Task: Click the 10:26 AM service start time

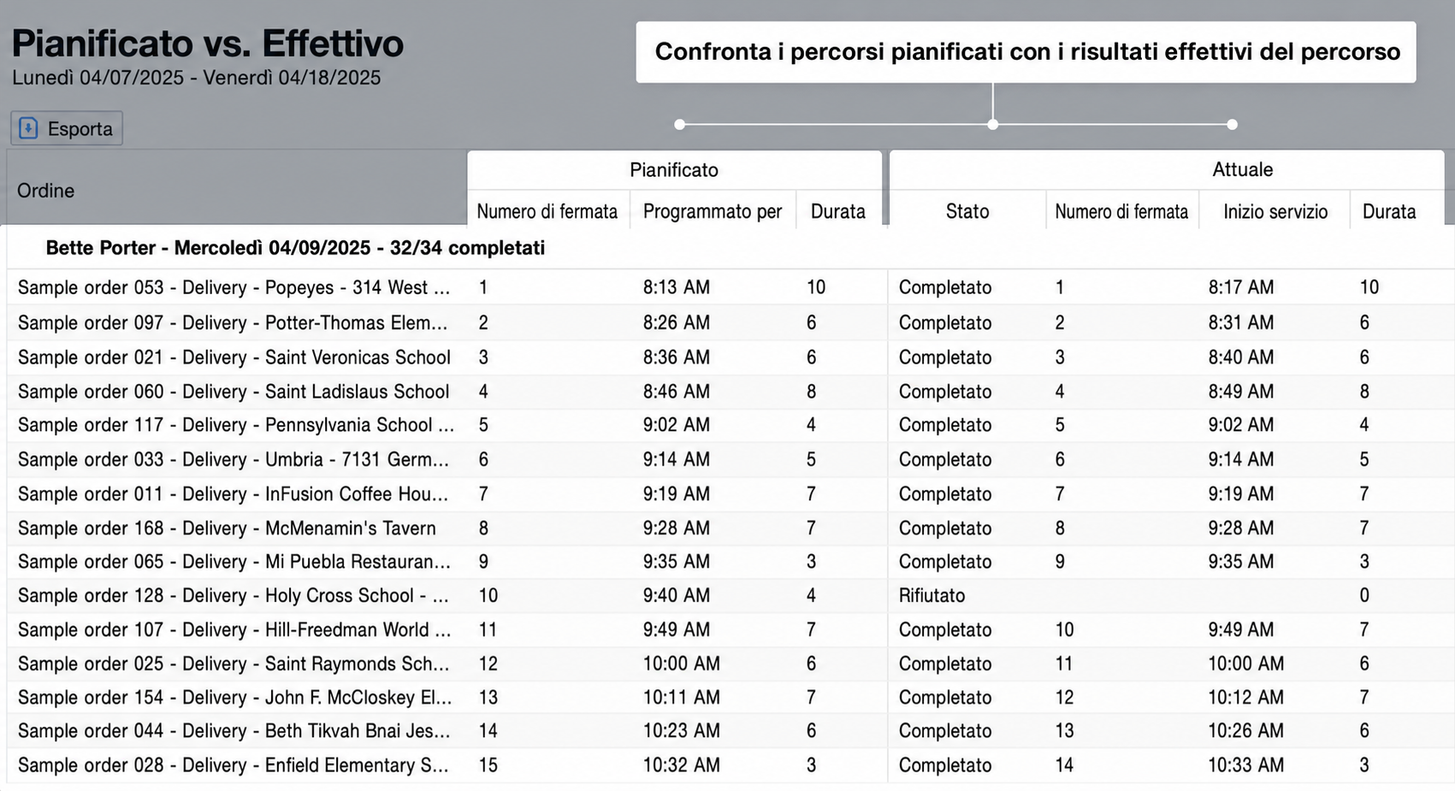Action: click(x=1246, y=732)
